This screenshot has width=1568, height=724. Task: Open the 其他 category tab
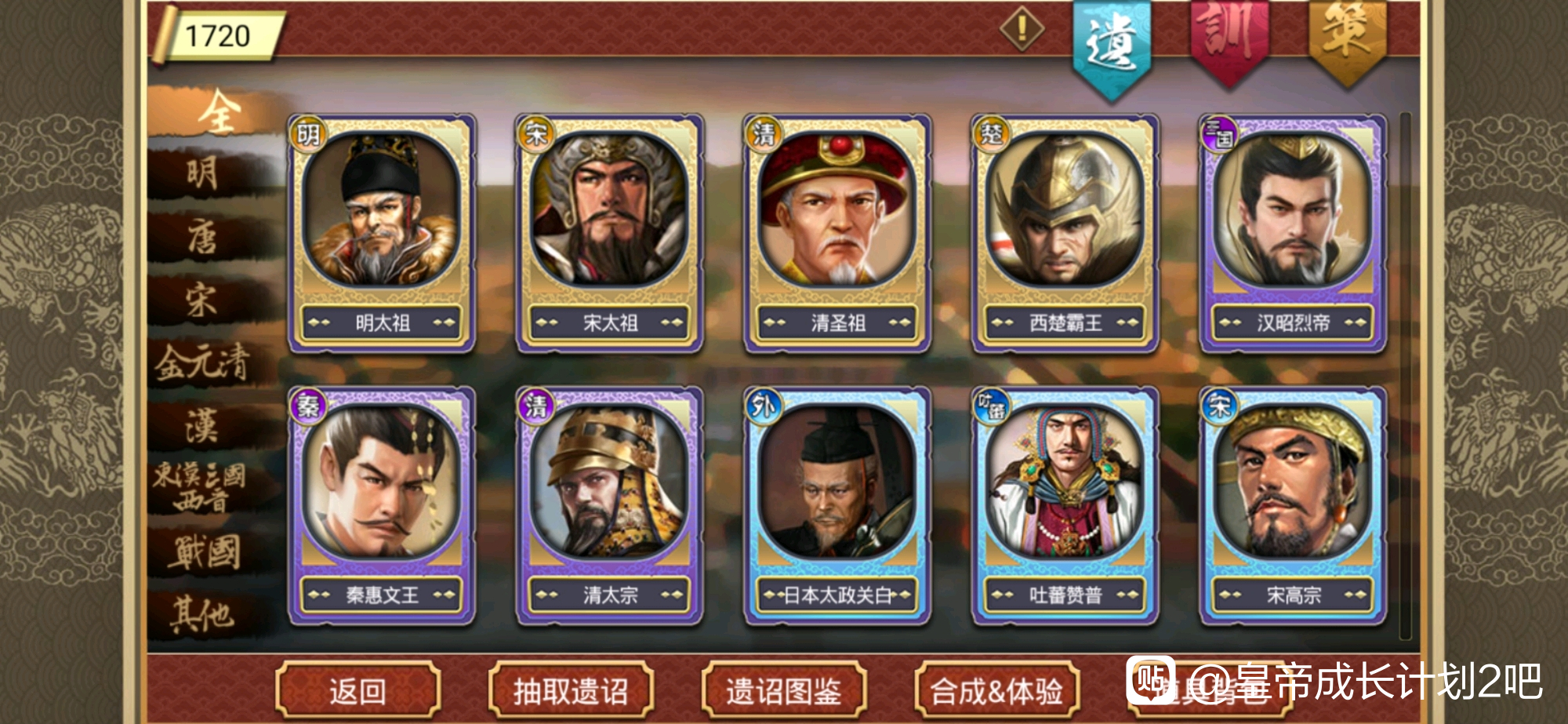(x=202, y=613)
